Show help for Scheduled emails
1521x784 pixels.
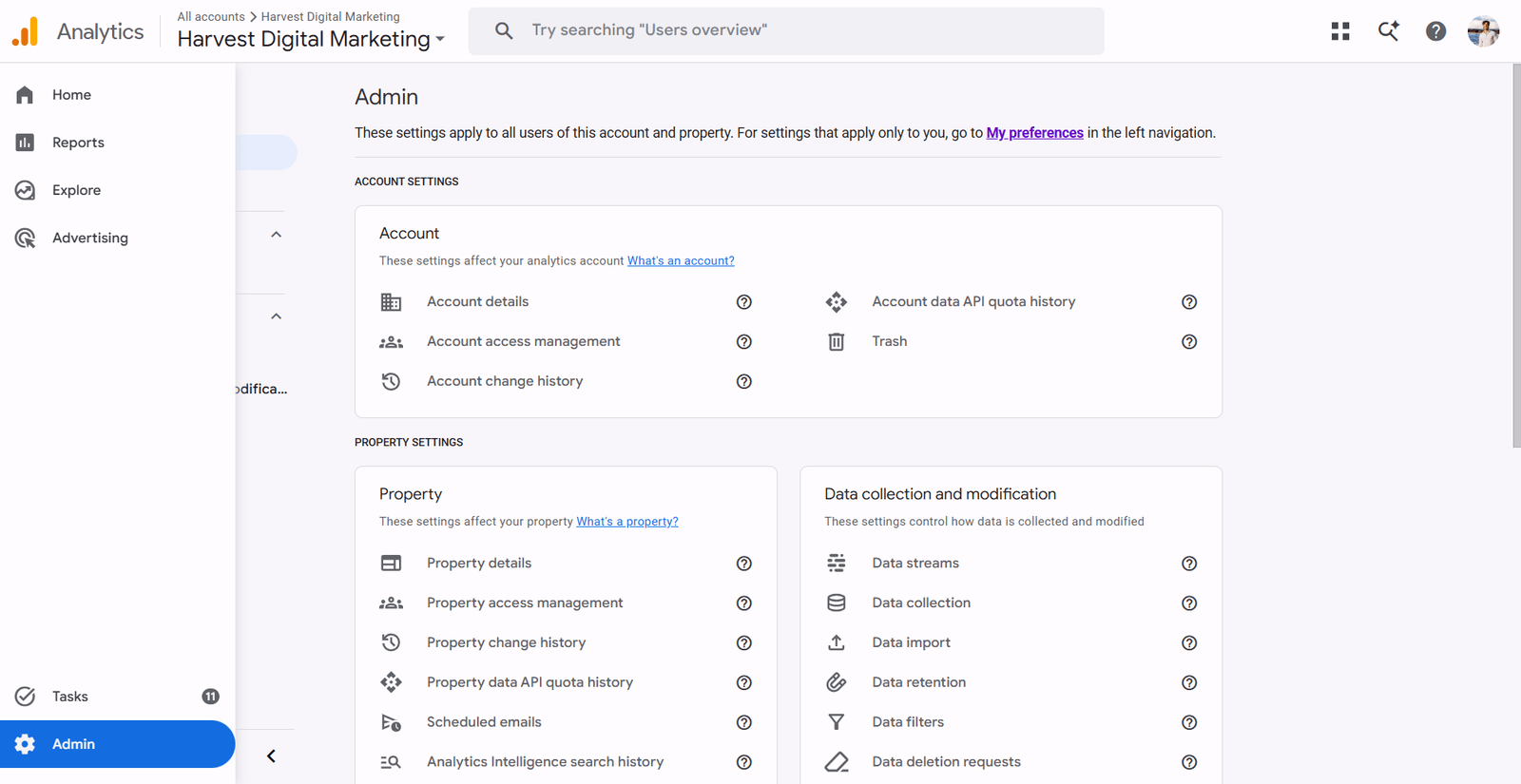[x=744, y=722]
